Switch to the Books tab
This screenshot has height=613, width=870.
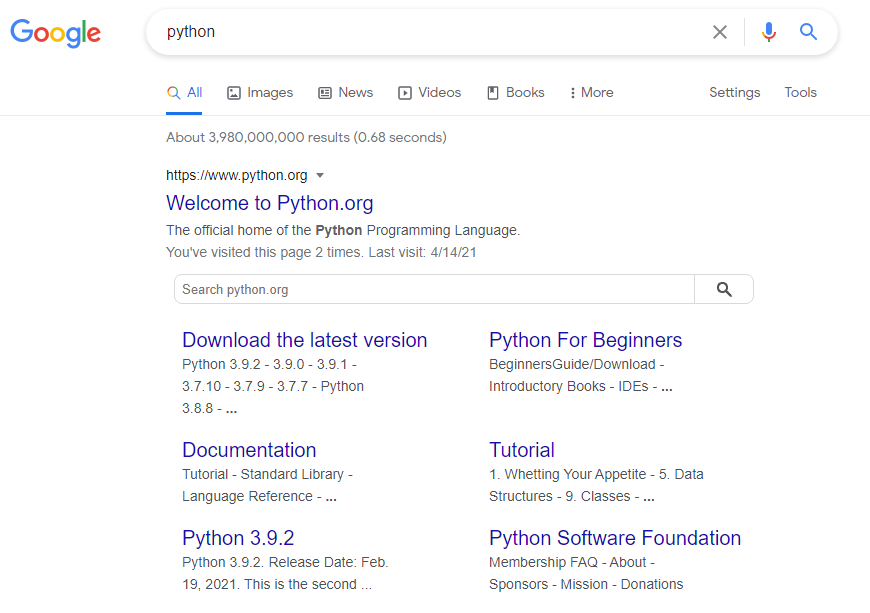[516, 93]
